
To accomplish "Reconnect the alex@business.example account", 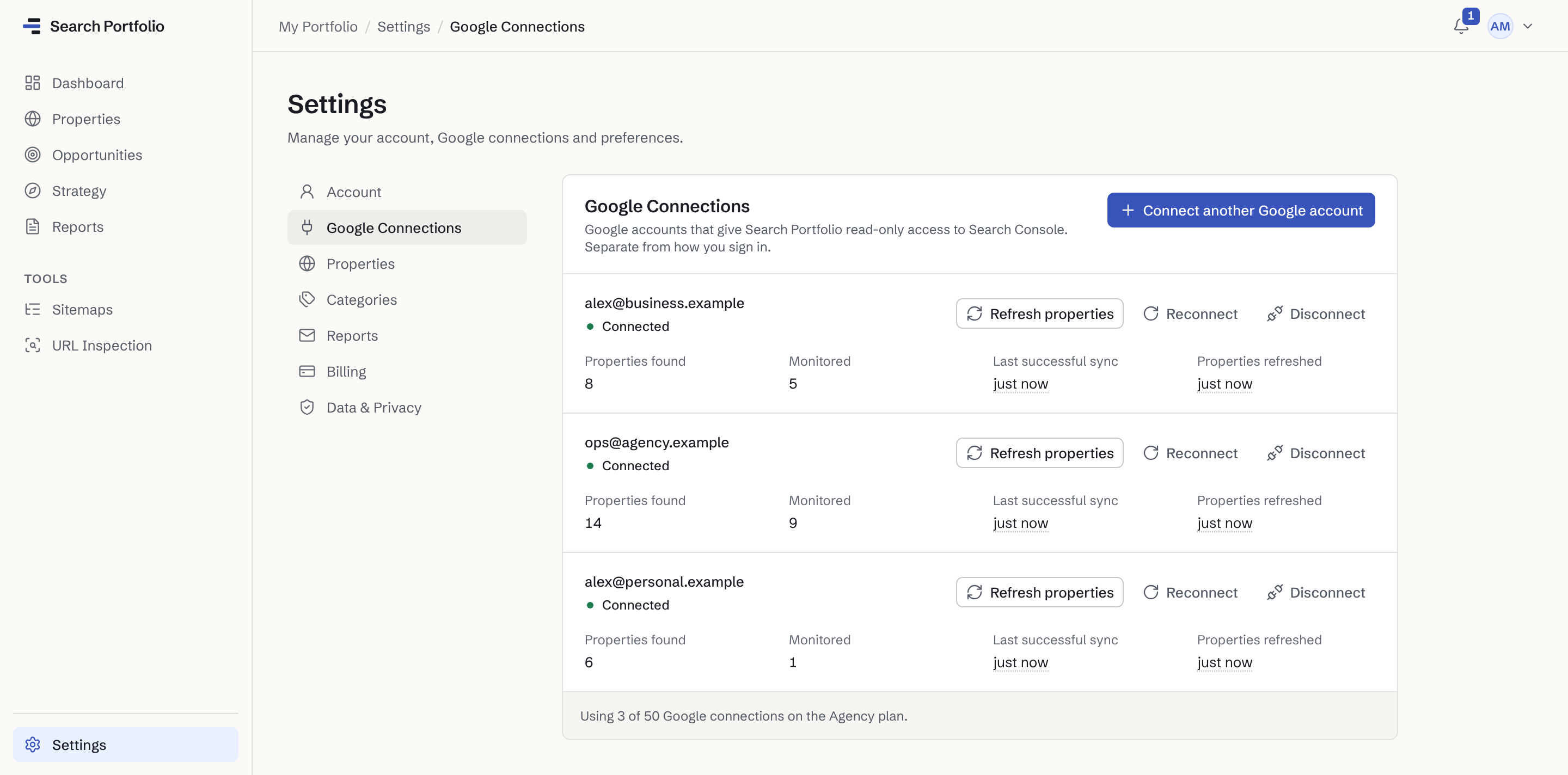I will click(x=1190, y=313).
